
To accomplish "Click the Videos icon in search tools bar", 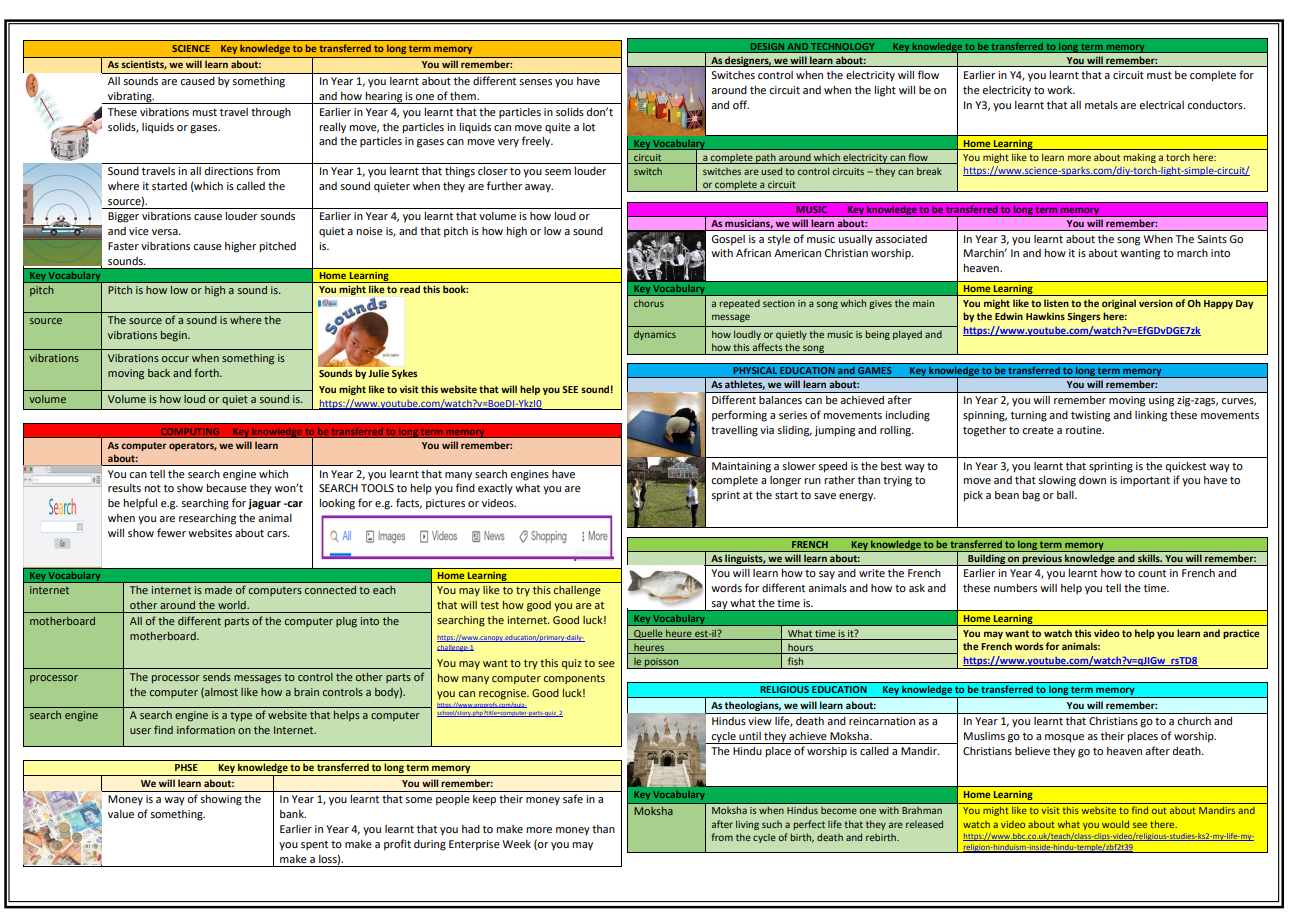I will pyautogui.click(x=424, y=537).
